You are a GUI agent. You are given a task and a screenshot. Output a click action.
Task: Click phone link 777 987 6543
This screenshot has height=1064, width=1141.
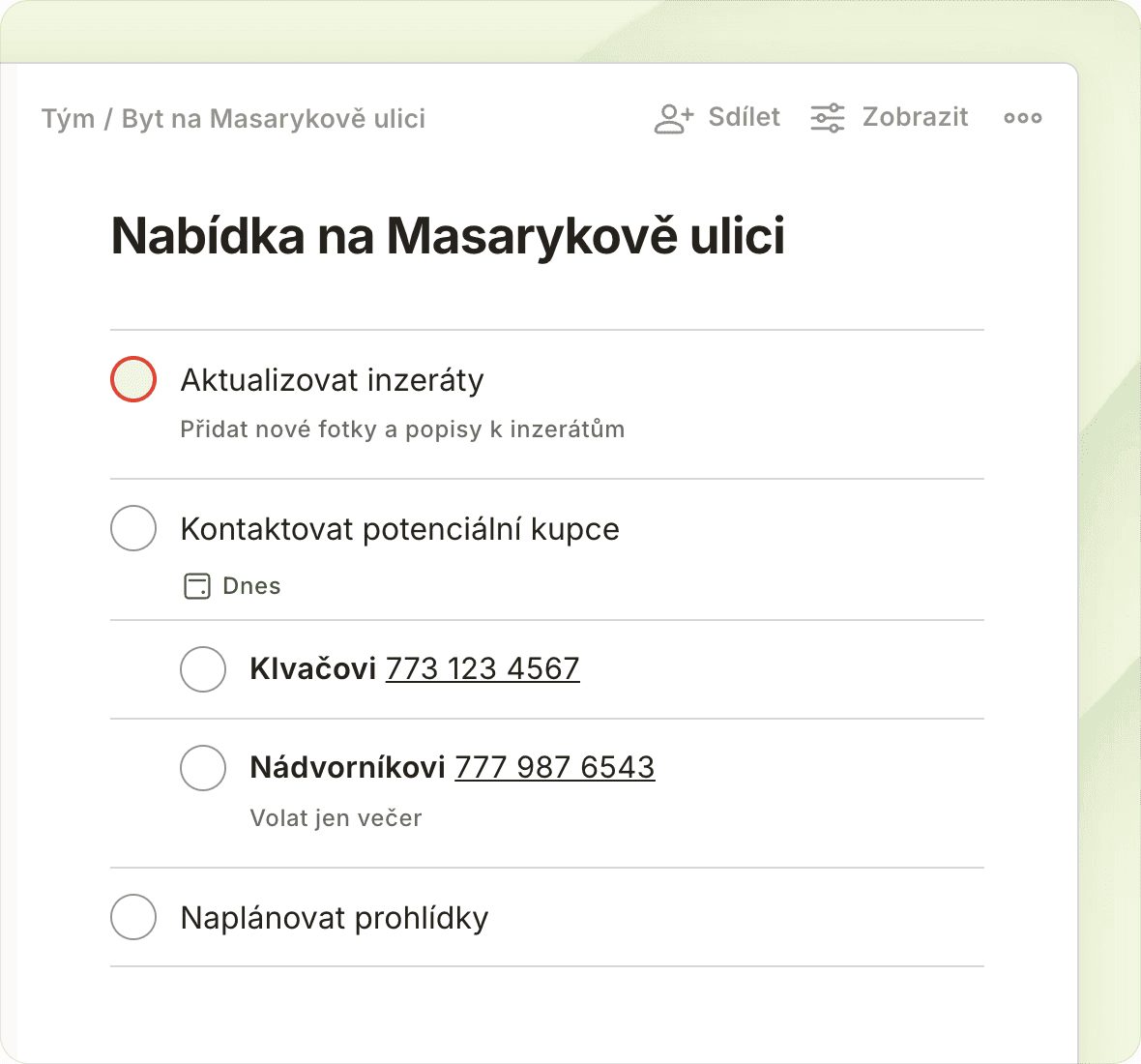coord(554,767)
